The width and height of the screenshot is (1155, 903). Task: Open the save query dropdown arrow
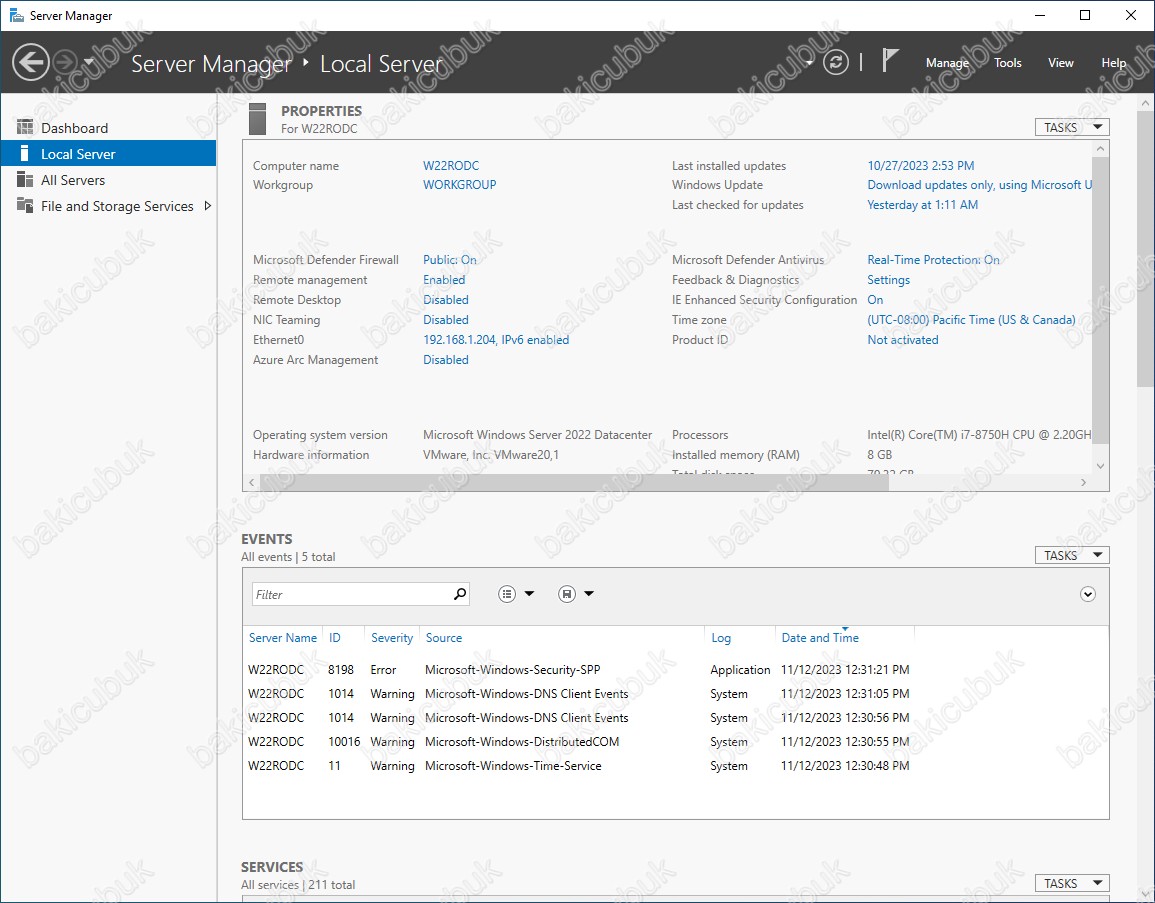coord(589,594)
